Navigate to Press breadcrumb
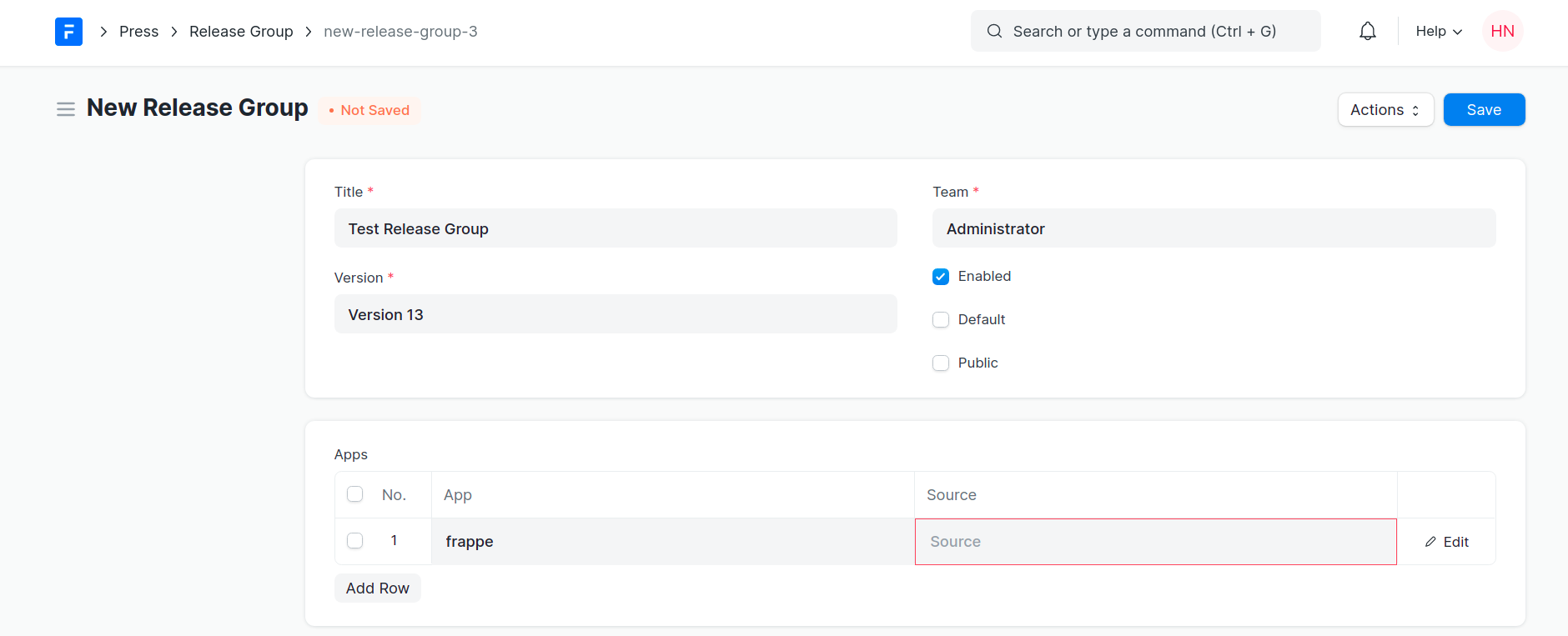 tap(138, 32)
